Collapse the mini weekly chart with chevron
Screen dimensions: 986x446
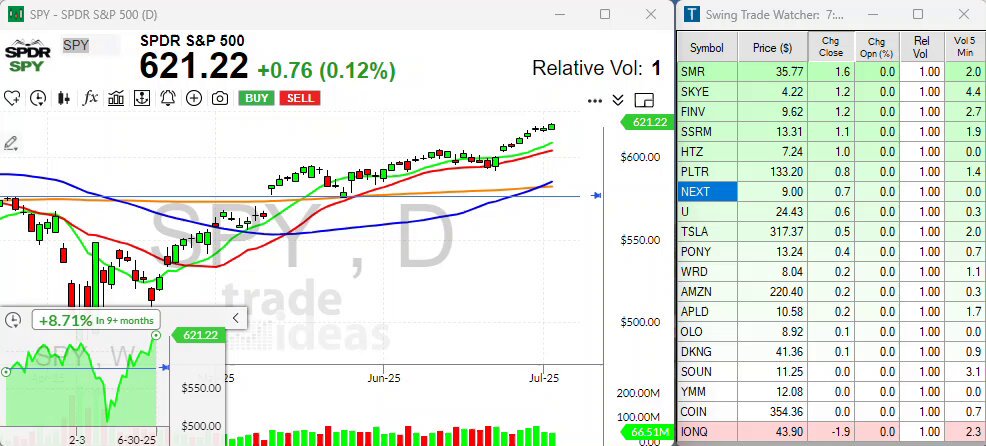coord(236,318)
